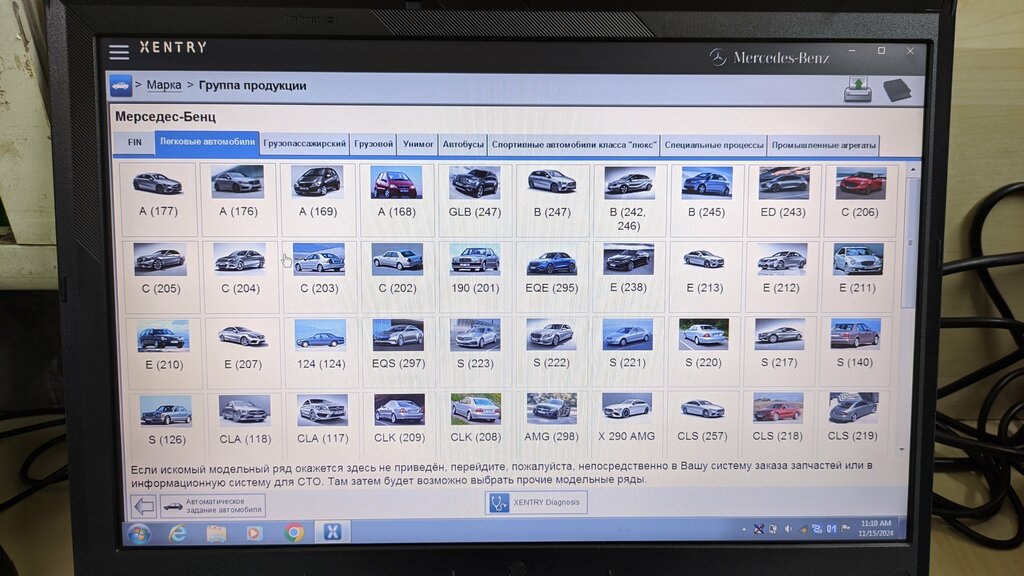The image size is (1024, 576).
Task: Choose the EQS (297) car
Action: click(398, 352)
